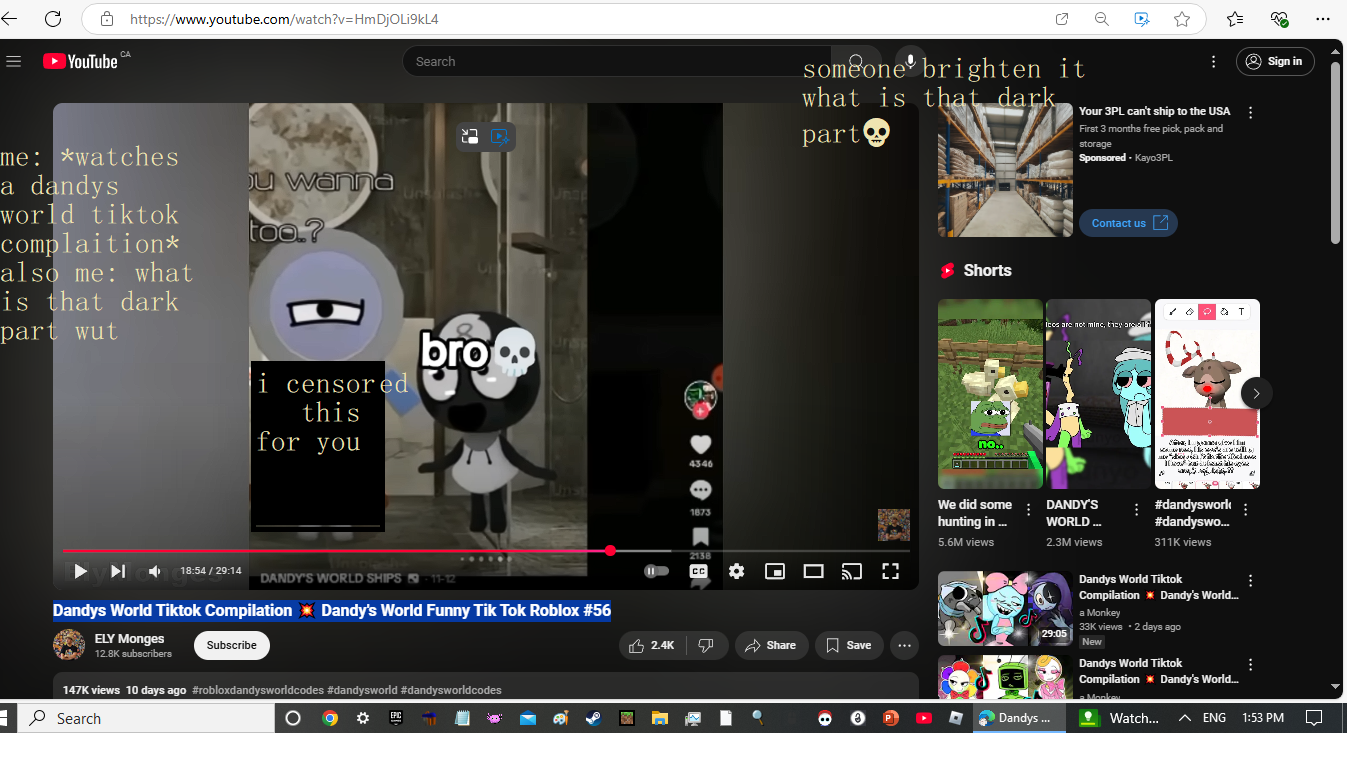This screenshot has width=1366, height=768.
Task: Go to the YouTube home logo
Action: coord(81,61)
